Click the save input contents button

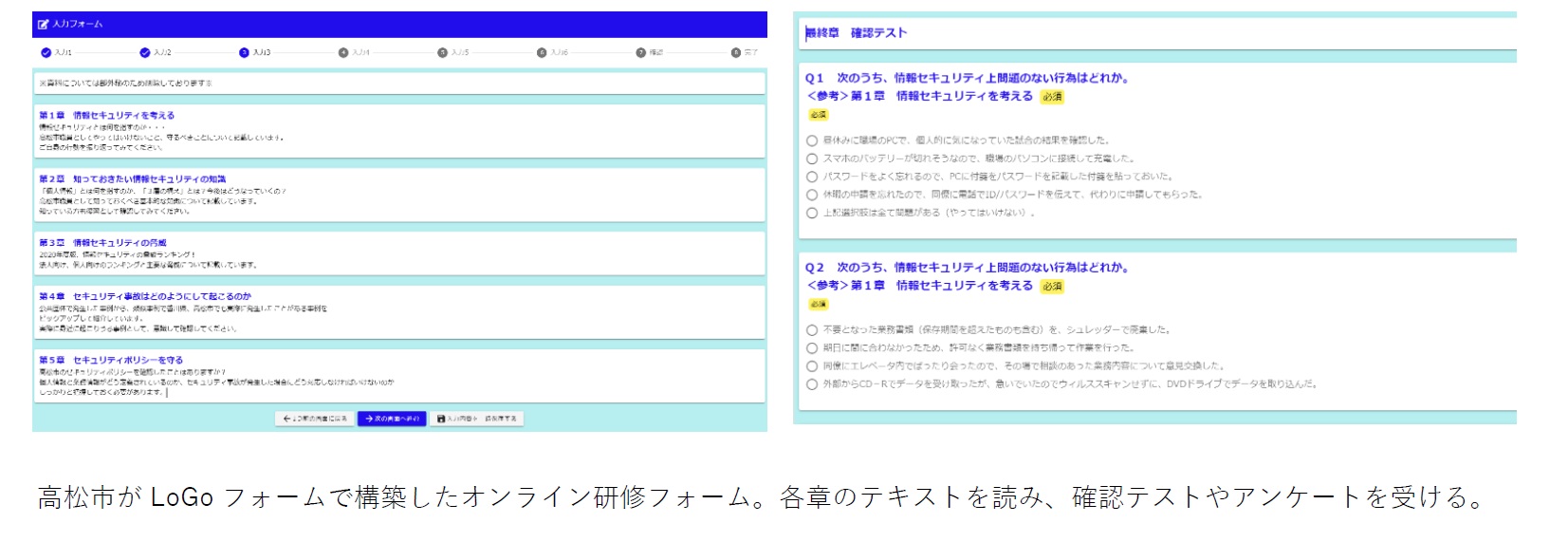(477, 419)
